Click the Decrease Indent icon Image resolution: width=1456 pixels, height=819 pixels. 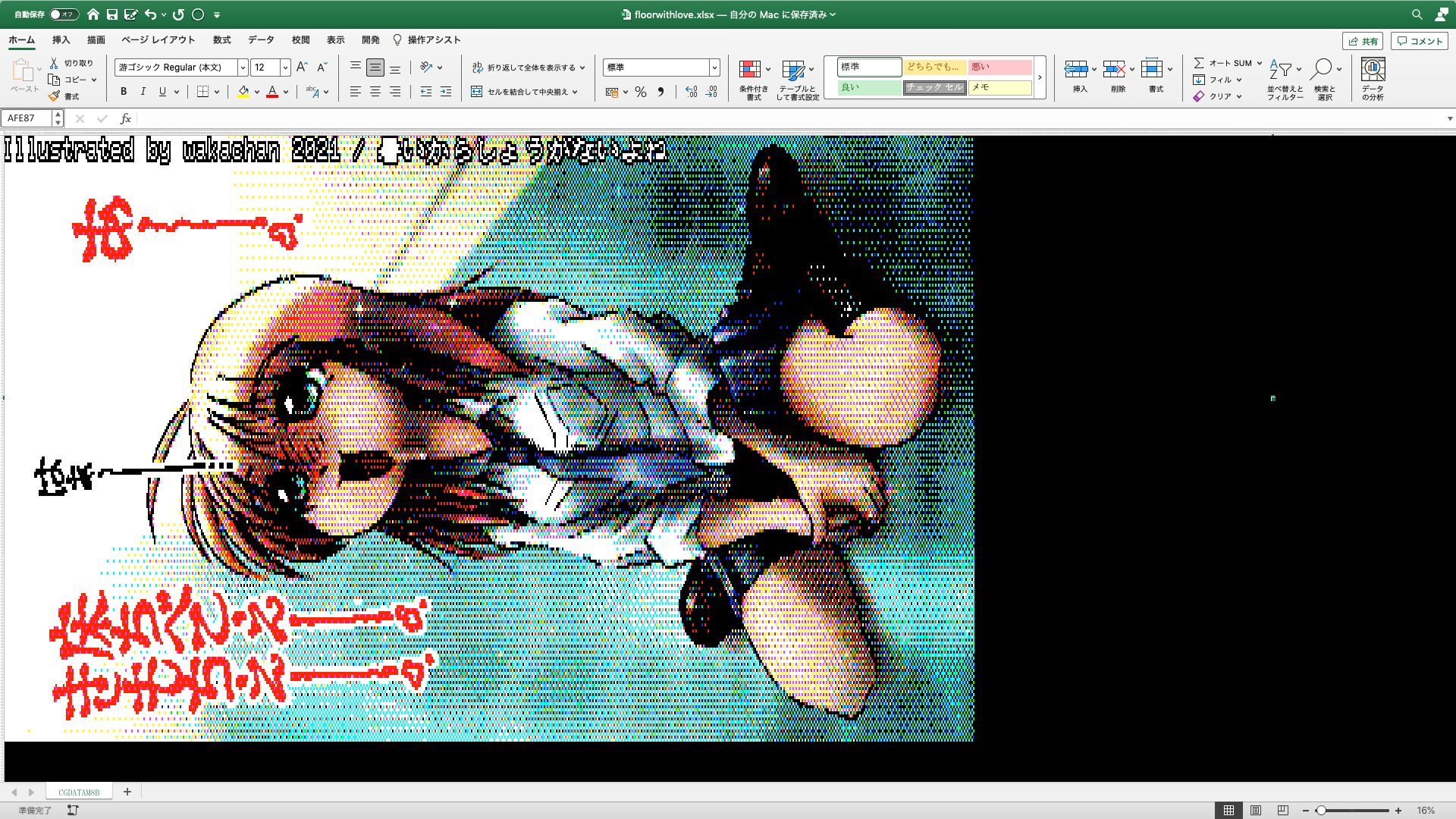(x=426, y=92)
